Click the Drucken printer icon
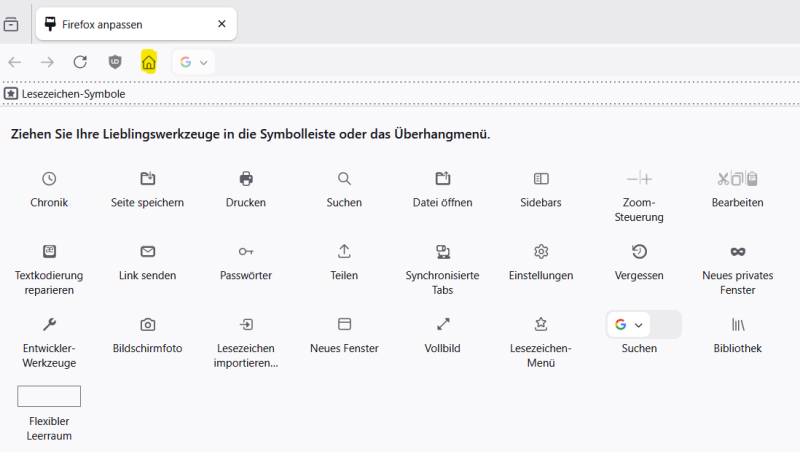 point(246,179)
